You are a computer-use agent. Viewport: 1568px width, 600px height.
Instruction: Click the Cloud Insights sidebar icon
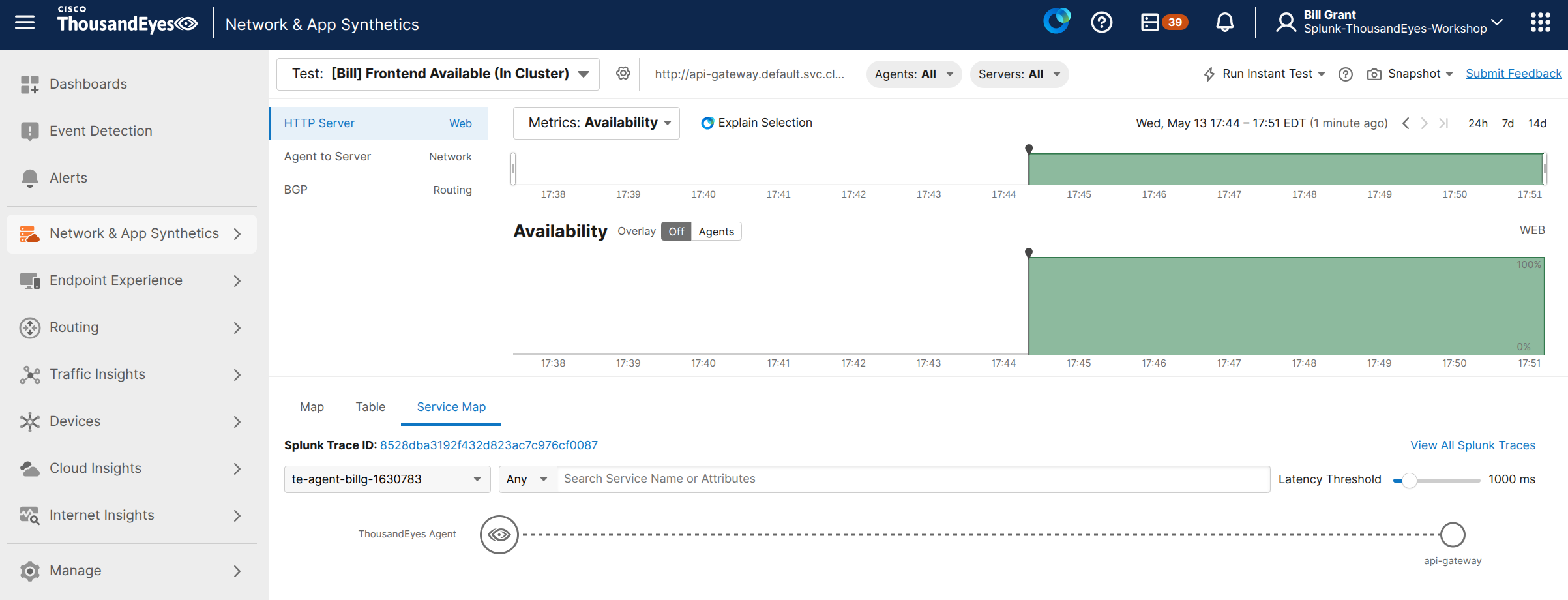29,468
